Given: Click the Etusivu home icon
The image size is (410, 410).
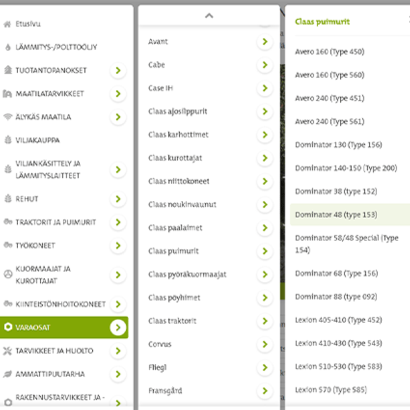Looking at the screenshot, I should pyautogui.click(x=7, y=24).
